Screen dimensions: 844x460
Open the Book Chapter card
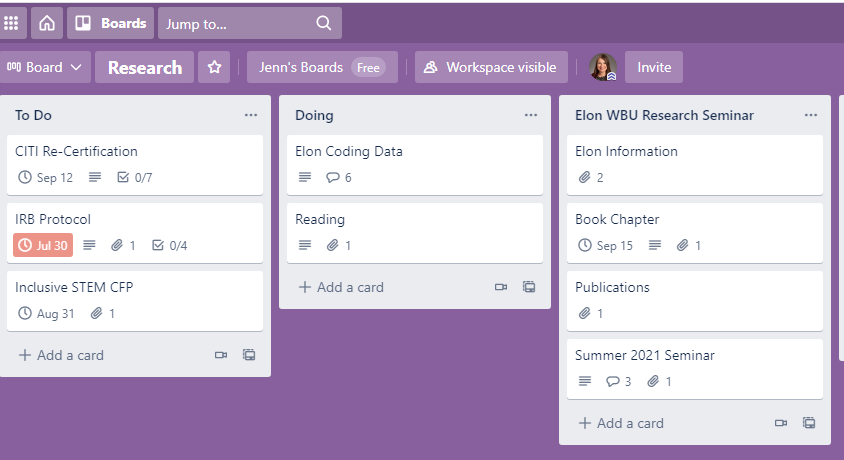pyautogui.click(x=694, y=233)
